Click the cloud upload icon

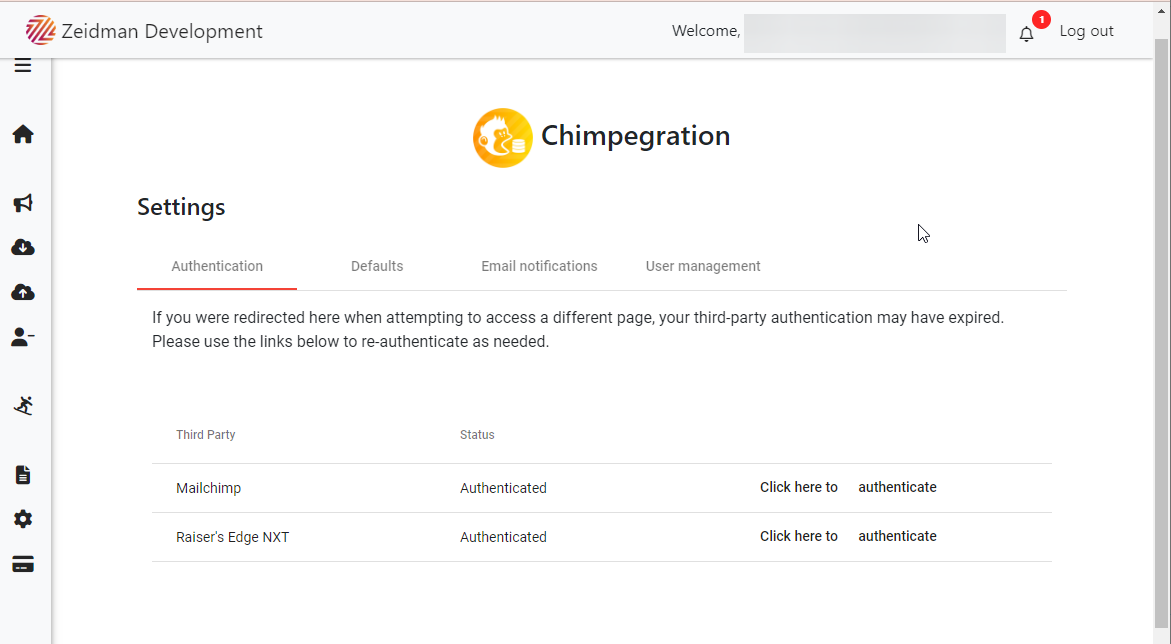(x=23, y=292)
